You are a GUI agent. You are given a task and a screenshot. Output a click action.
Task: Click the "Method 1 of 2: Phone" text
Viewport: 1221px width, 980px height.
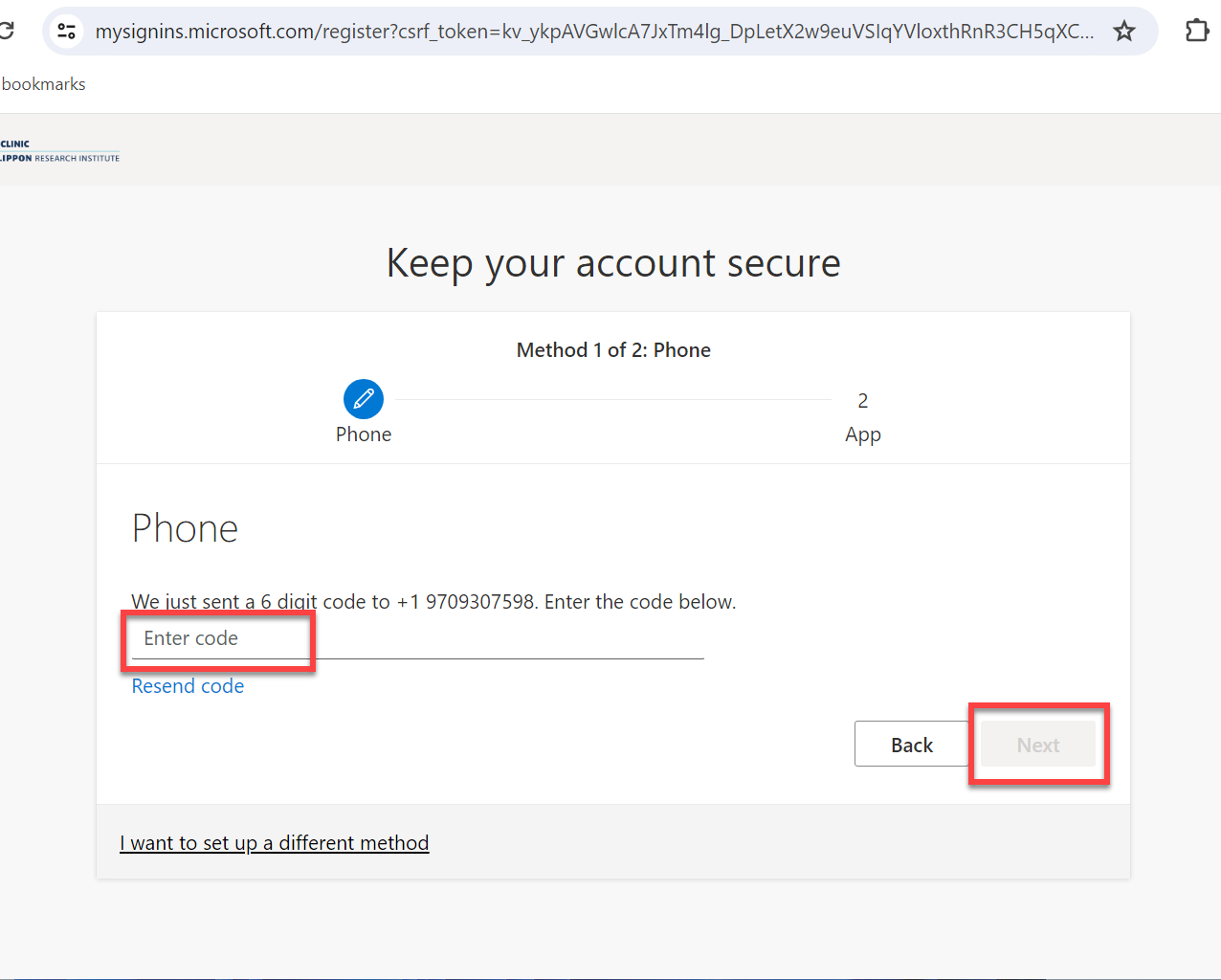tap(613, 350)
